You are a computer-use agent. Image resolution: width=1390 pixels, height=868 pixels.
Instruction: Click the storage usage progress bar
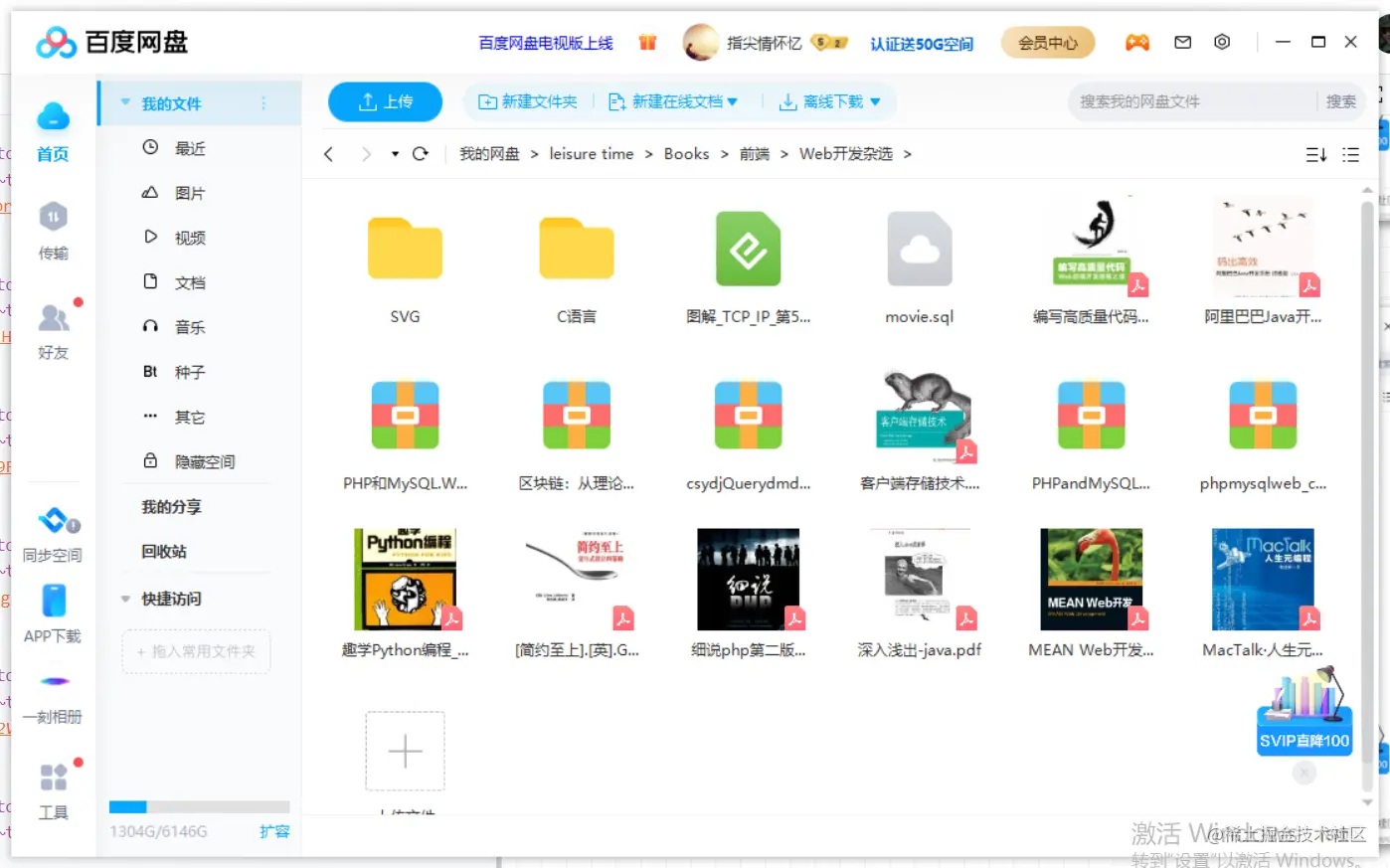click(x=200, y=807)
